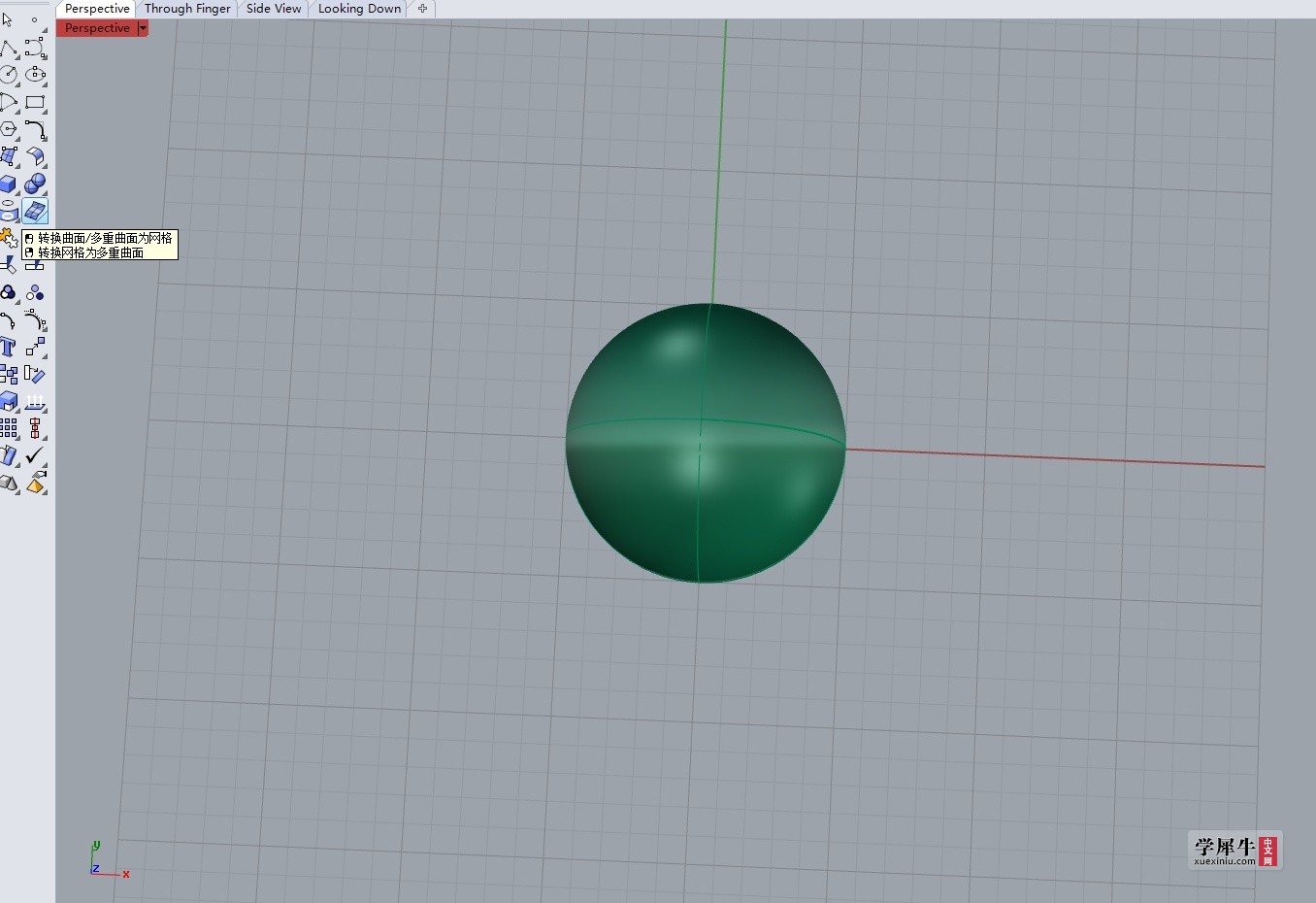Choose the Rectangle tool
Viewport: 1316px width, 903px height.
point(35,101)
